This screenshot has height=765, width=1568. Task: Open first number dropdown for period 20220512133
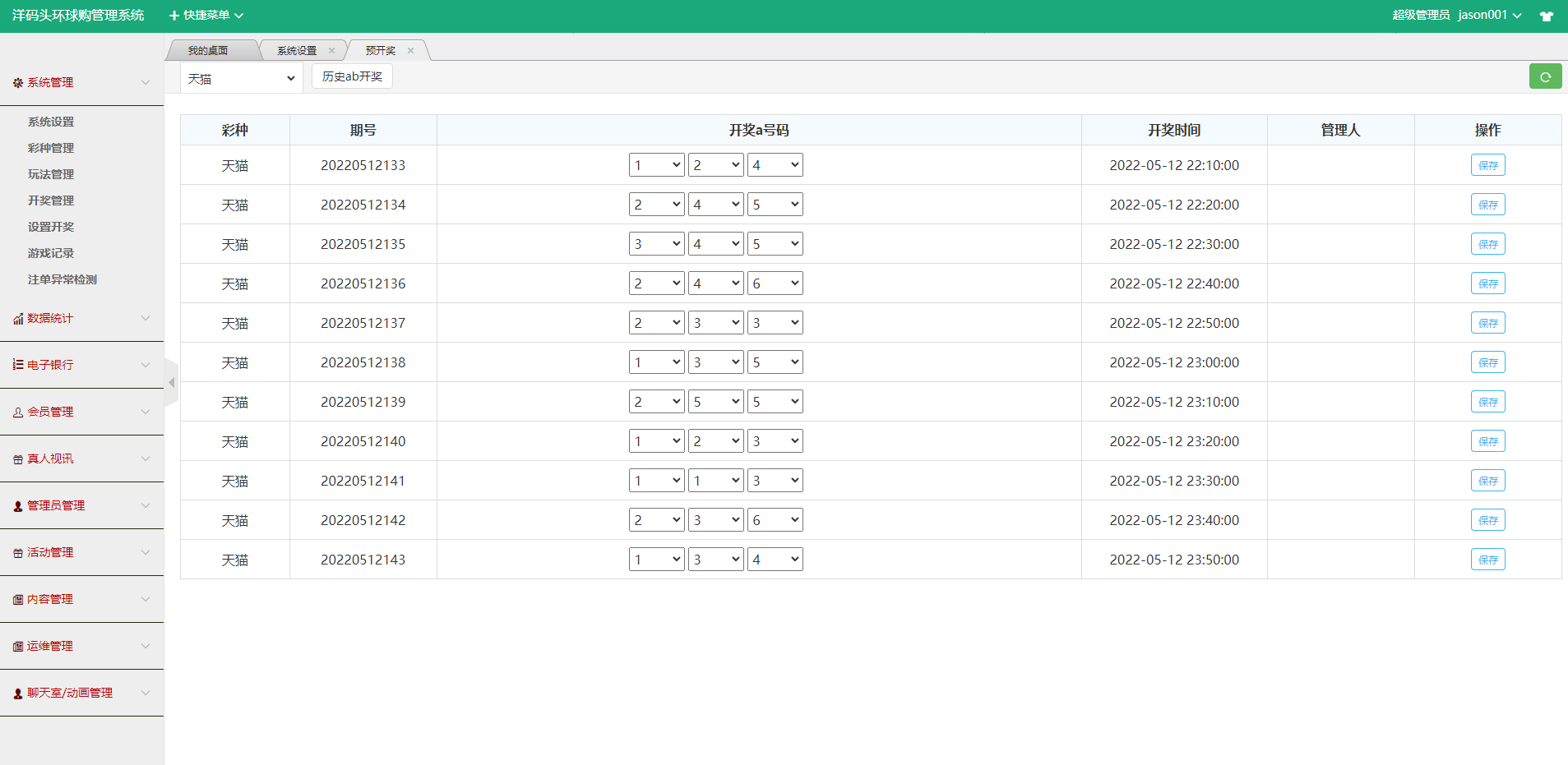pyautogui.click(x=656, y=165)
